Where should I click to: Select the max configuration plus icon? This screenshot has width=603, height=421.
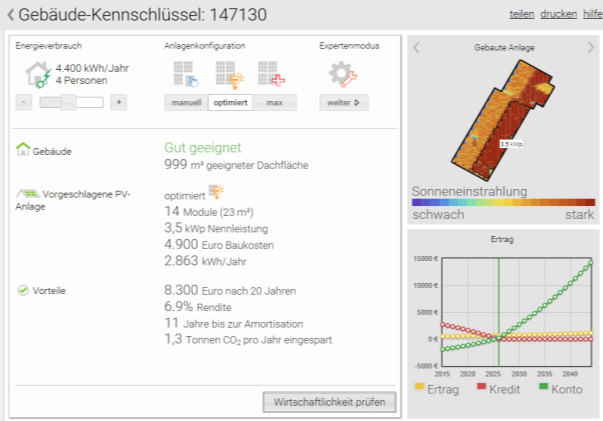pyautogui.click(x=271, y=74)
